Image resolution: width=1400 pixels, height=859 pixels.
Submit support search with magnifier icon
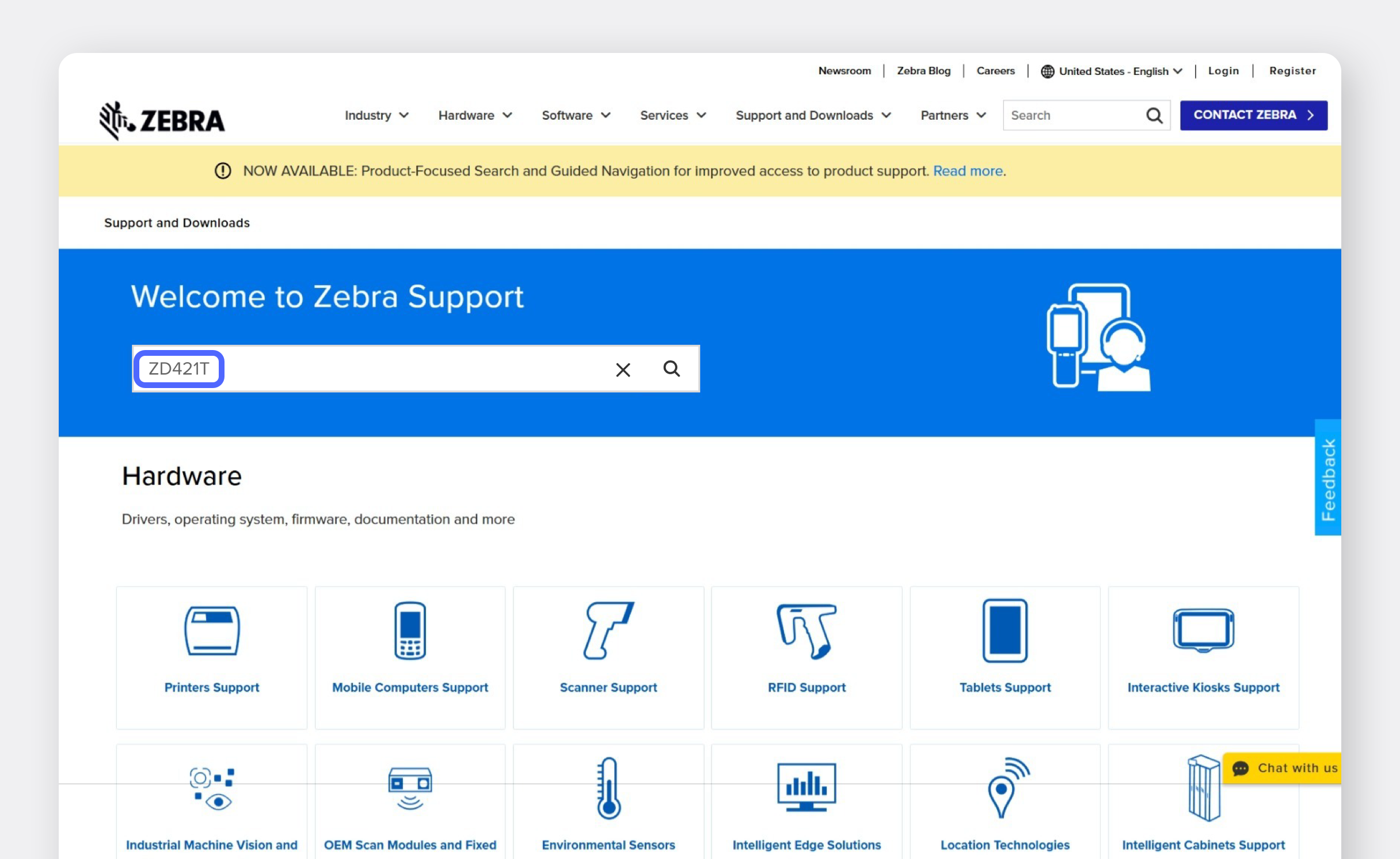click(x=671, y=368)
